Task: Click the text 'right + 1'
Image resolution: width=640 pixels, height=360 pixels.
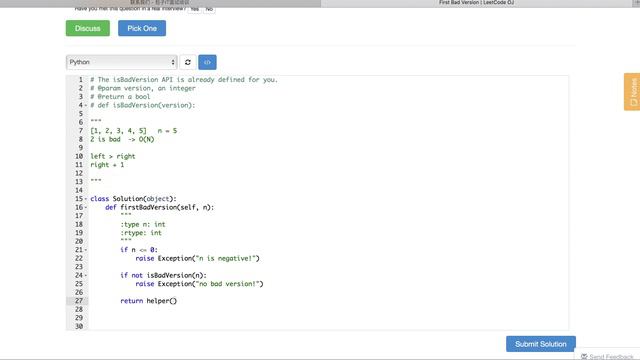Action: coord(107,165)
